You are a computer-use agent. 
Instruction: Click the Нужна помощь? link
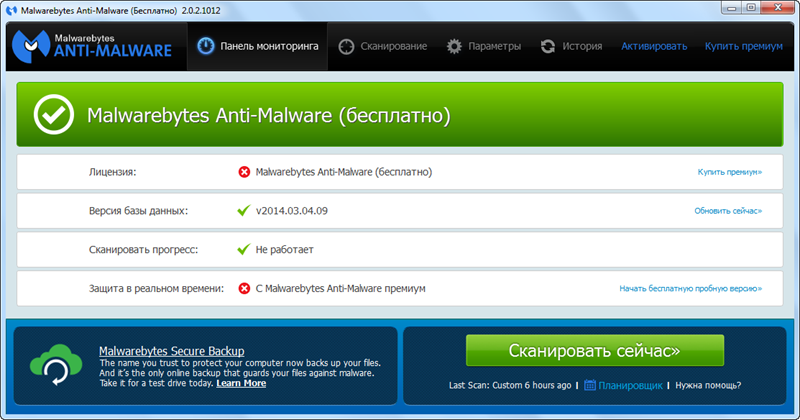708,385
